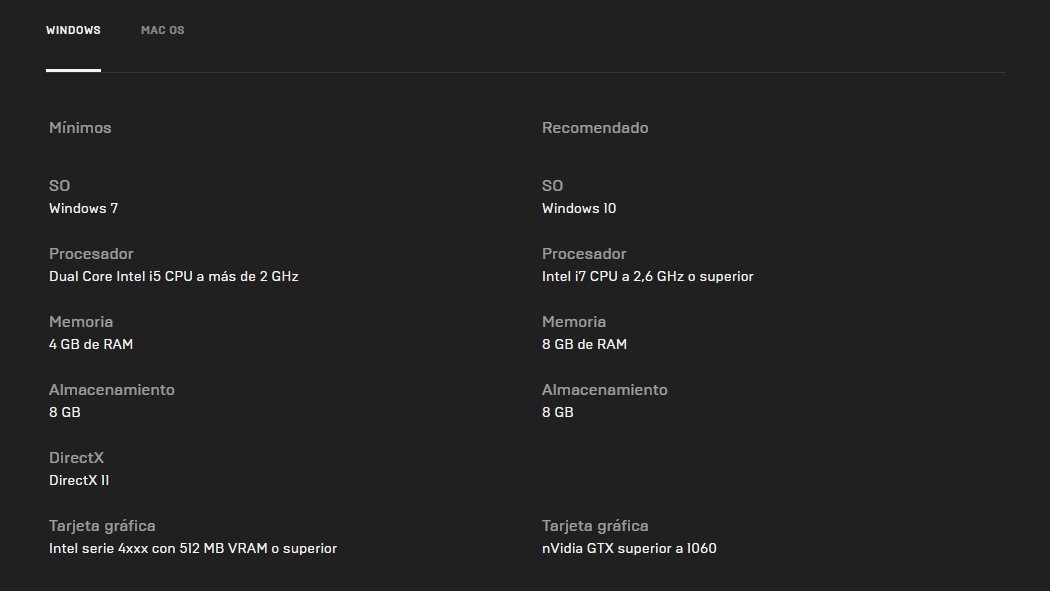
Task: Click the Procesador label under Mínimos
Action: (x=91, y=254)
